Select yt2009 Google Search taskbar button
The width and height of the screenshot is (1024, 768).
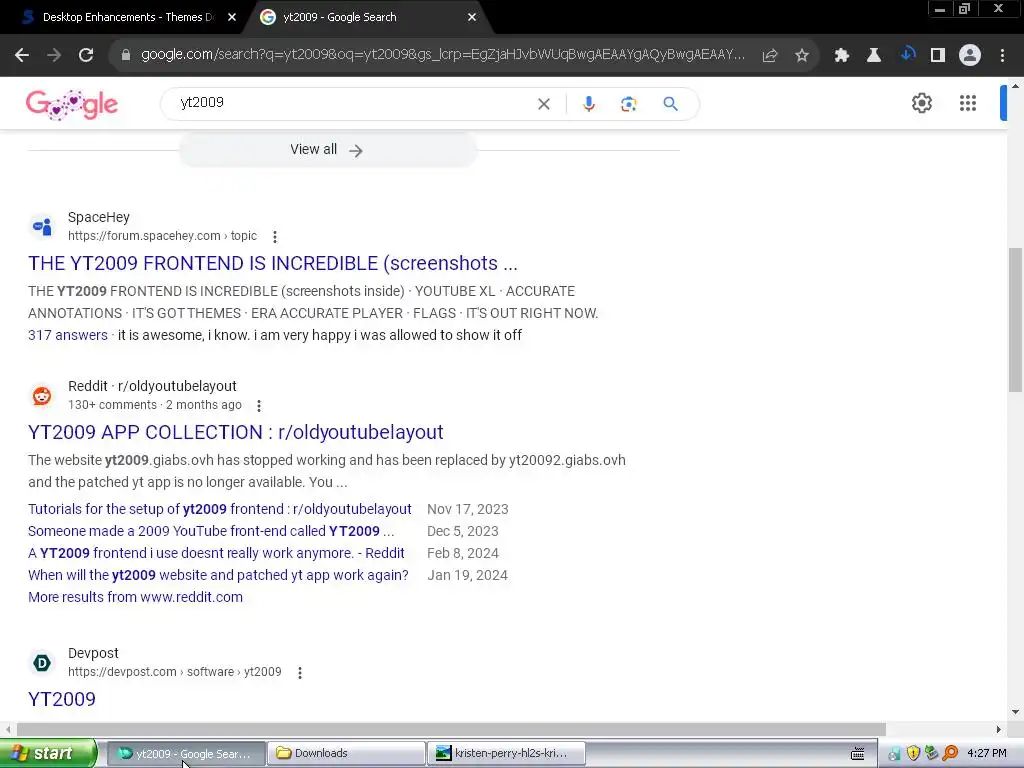(x=185, y=754)
